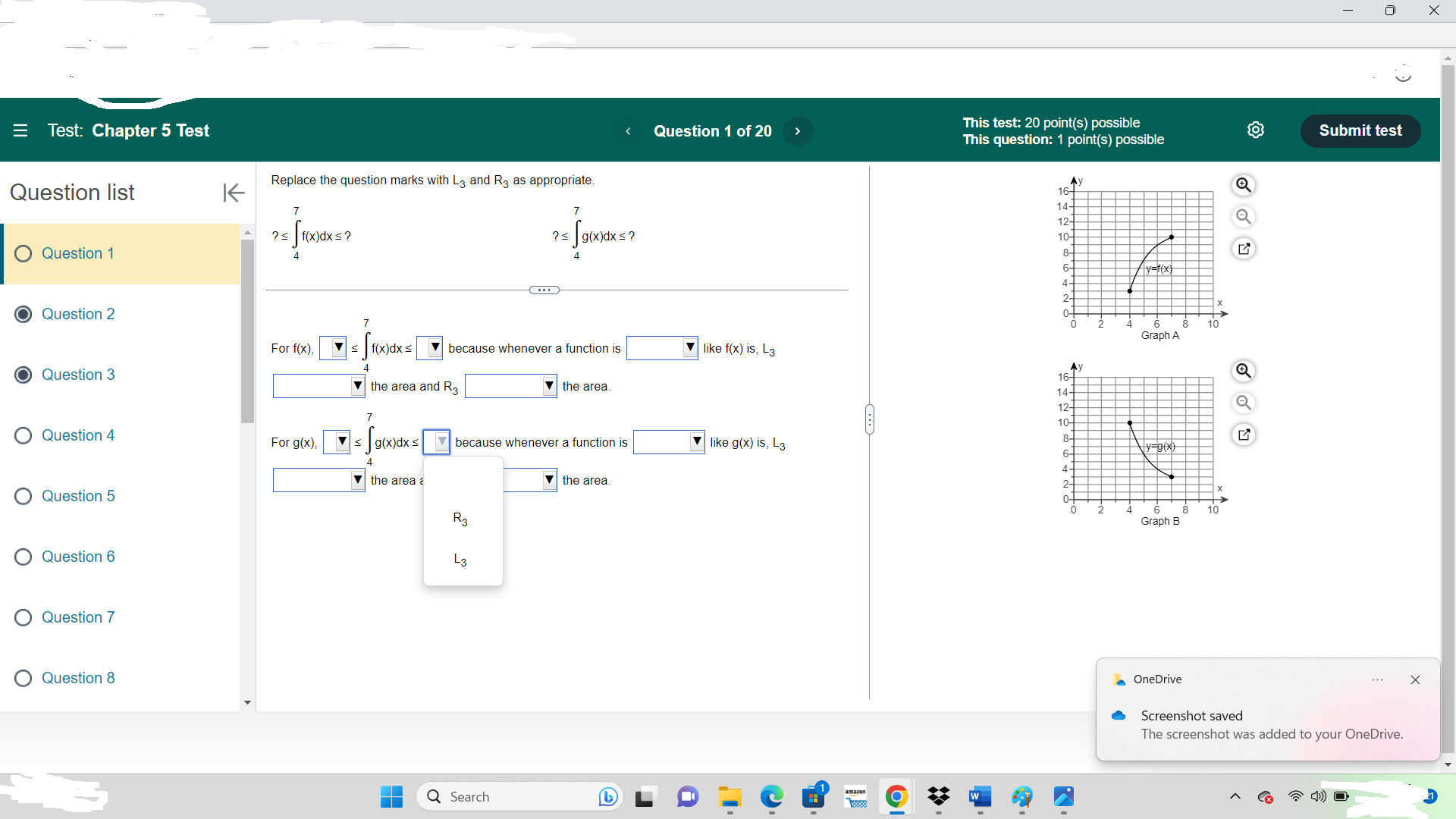Collapse the Question list panel
The width and height of the screenshot is (1456, 819).
click(233, 193)
